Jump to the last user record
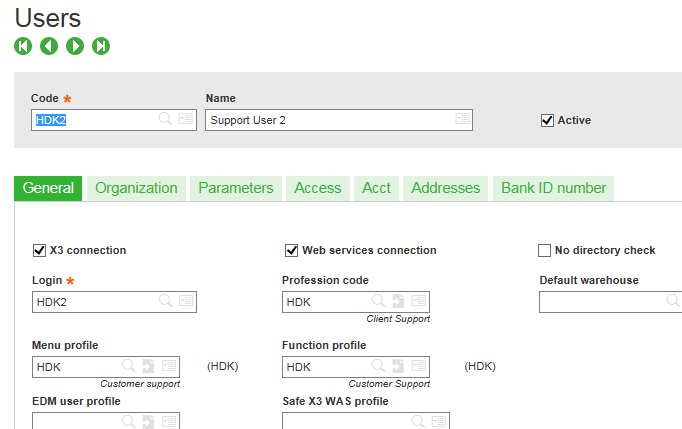This screenshot has height=429, width=682. (x=101, y=46)
